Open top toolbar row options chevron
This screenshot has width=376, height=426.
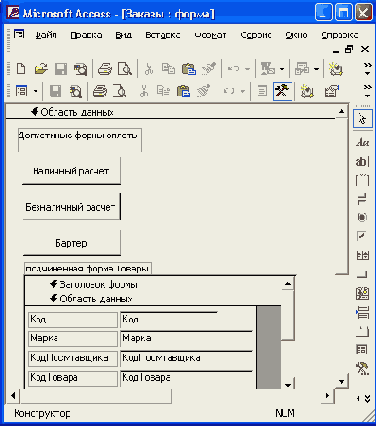367,69
